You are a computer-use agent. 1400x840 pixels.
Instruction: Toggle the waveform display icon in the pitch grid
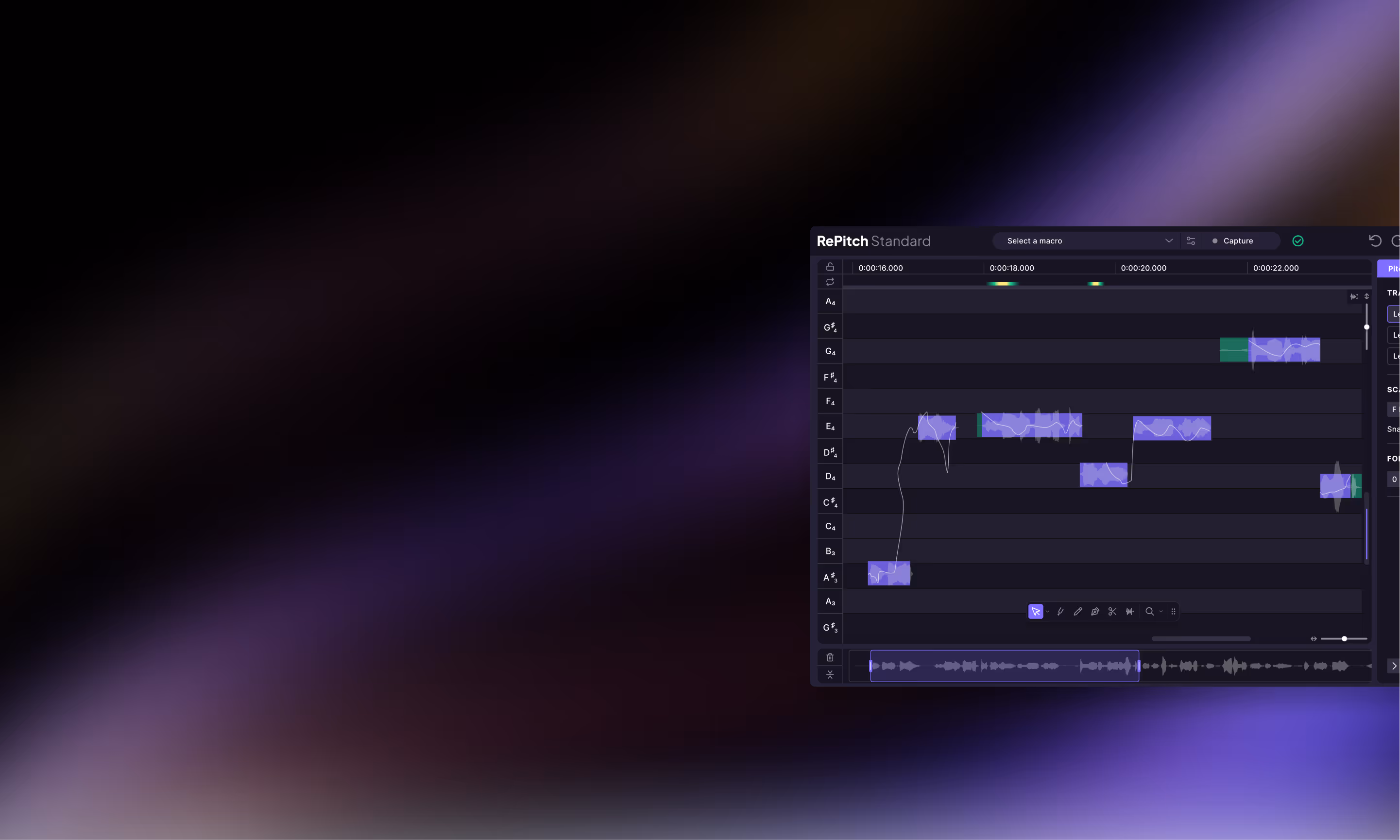pyautogui.click(x=1353, y=297)
